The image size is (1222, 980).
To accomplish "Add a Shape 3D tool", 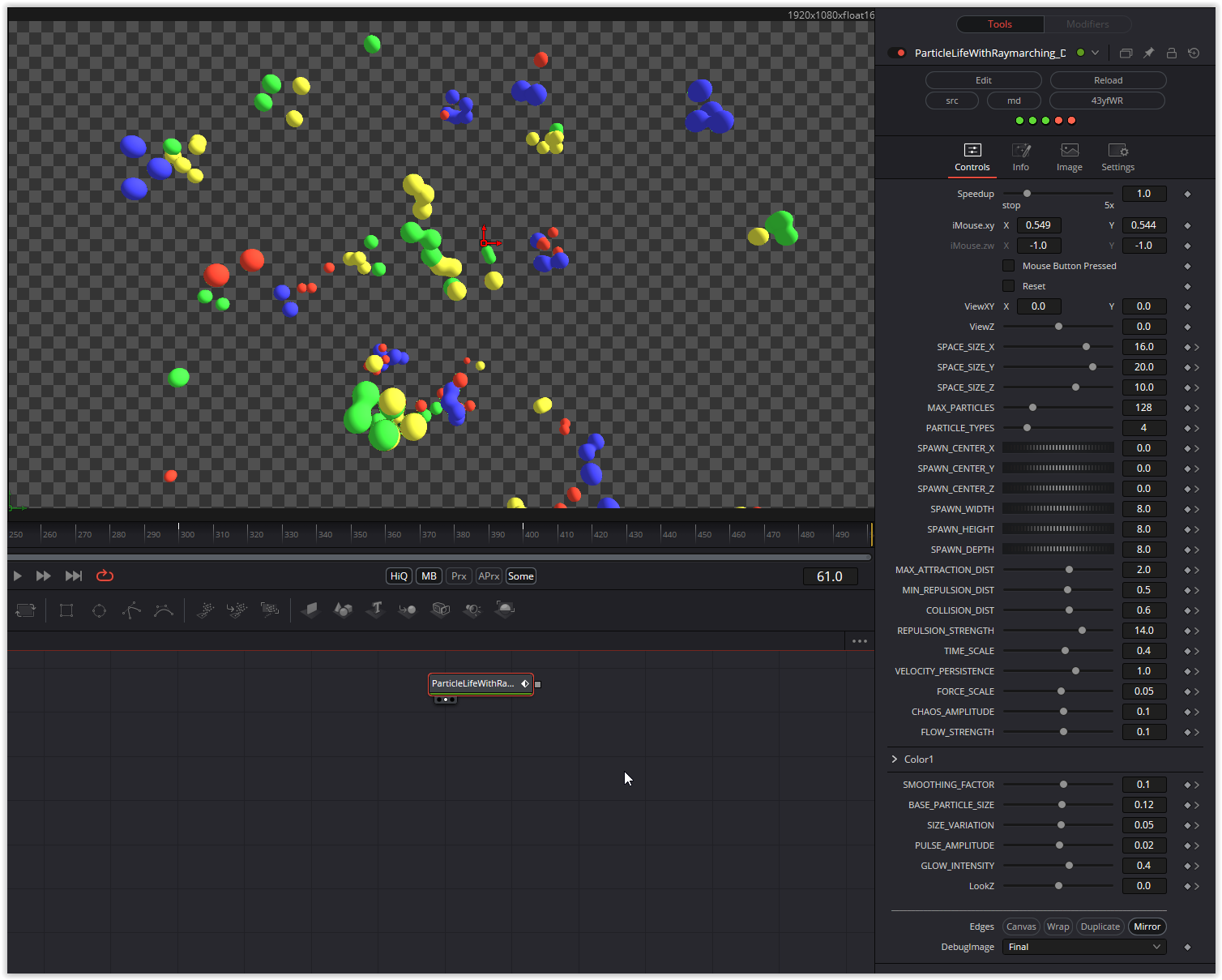I will [x=343, y=610].
